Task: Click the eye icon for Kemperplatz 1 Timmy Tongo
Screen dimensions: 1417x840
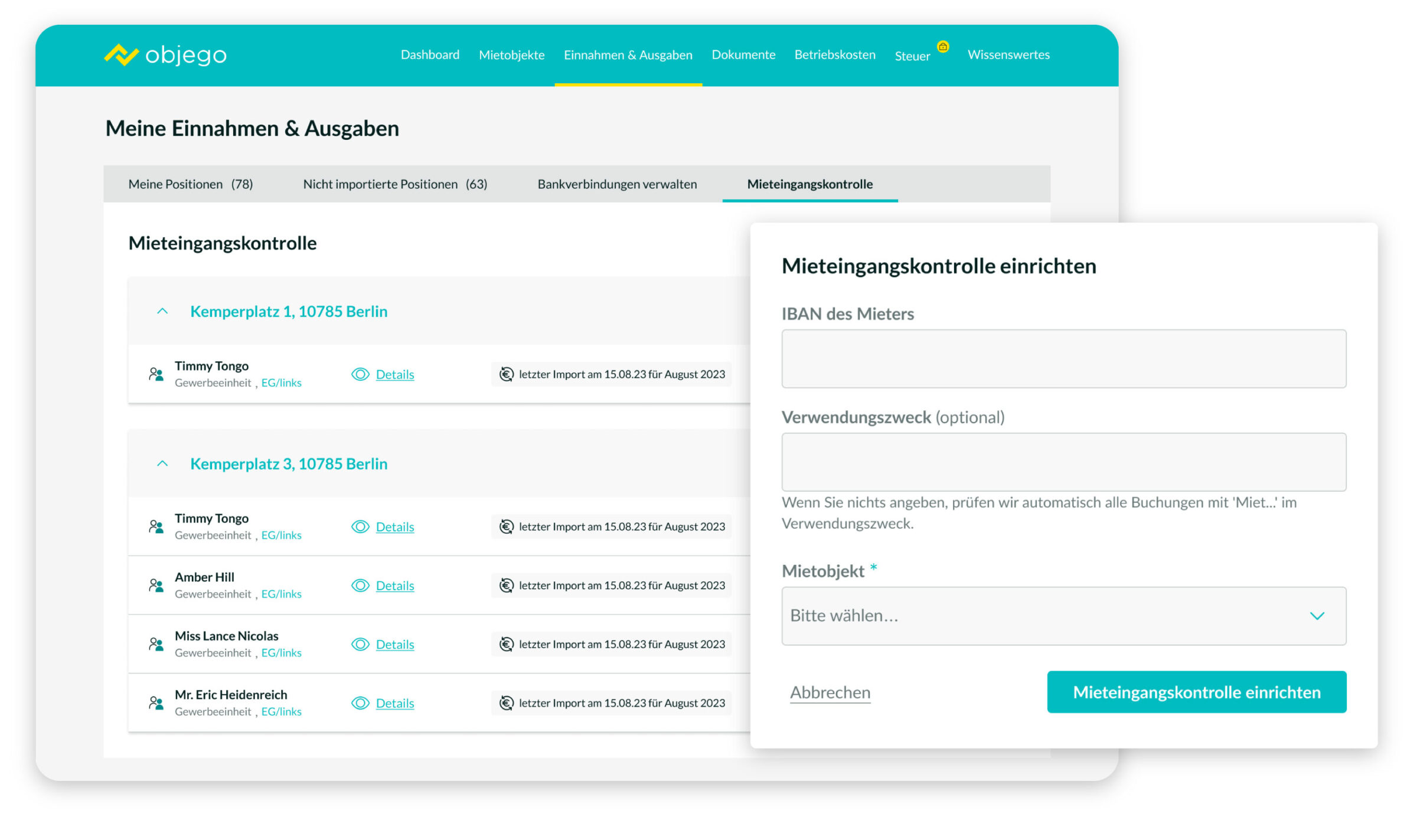Action: click(360, 374)
